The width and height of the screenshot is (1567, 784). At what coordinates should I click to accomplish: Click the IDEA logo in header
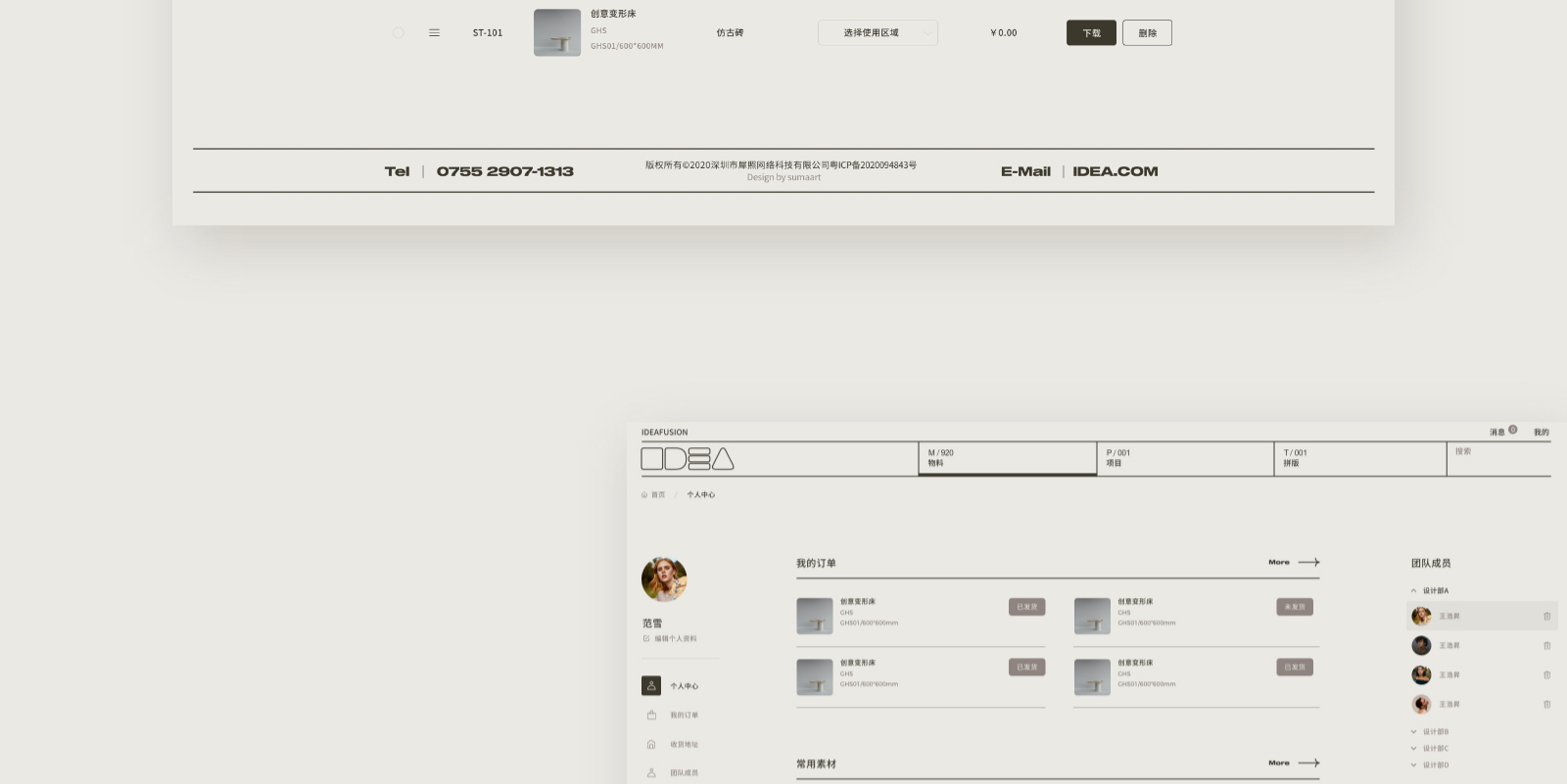[688, 459]
